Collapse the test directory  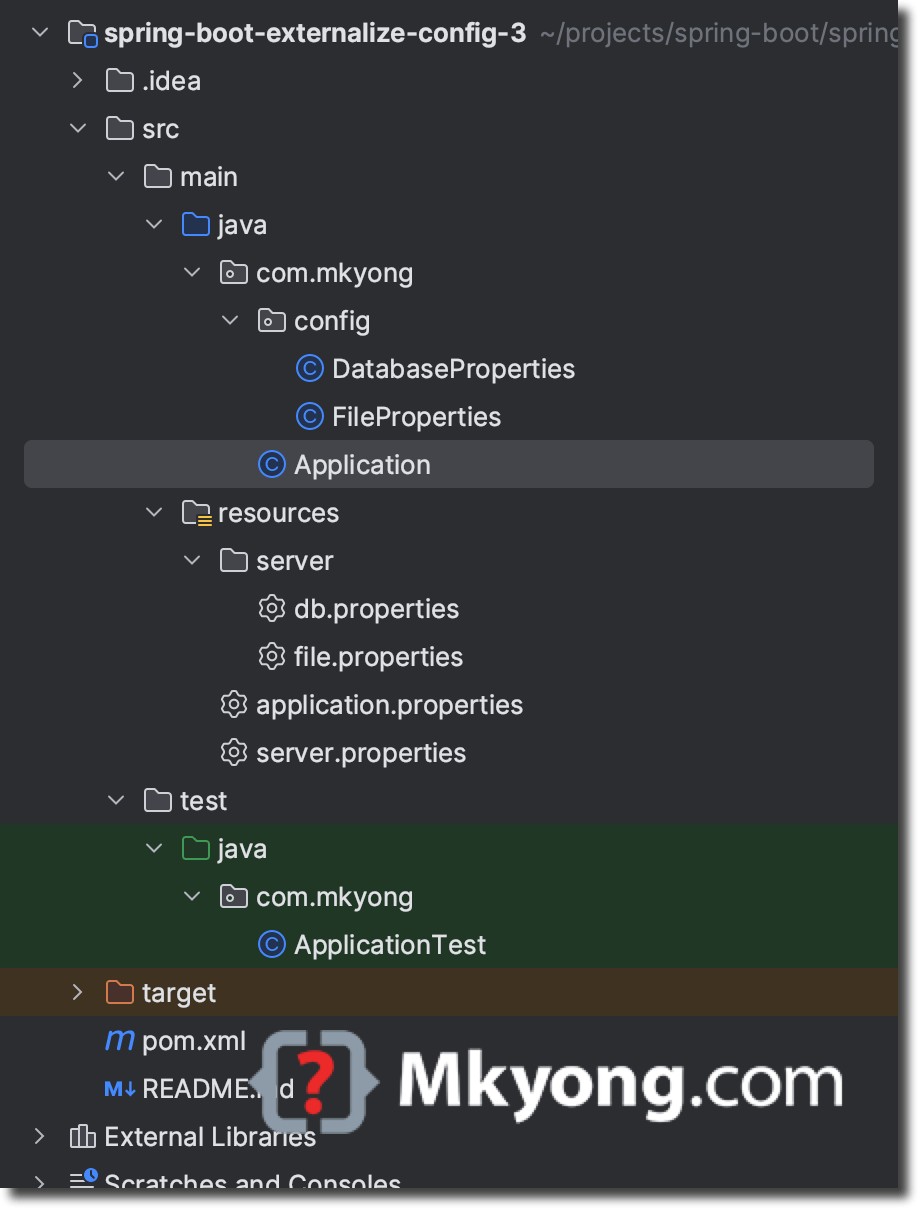click(115, 800)
